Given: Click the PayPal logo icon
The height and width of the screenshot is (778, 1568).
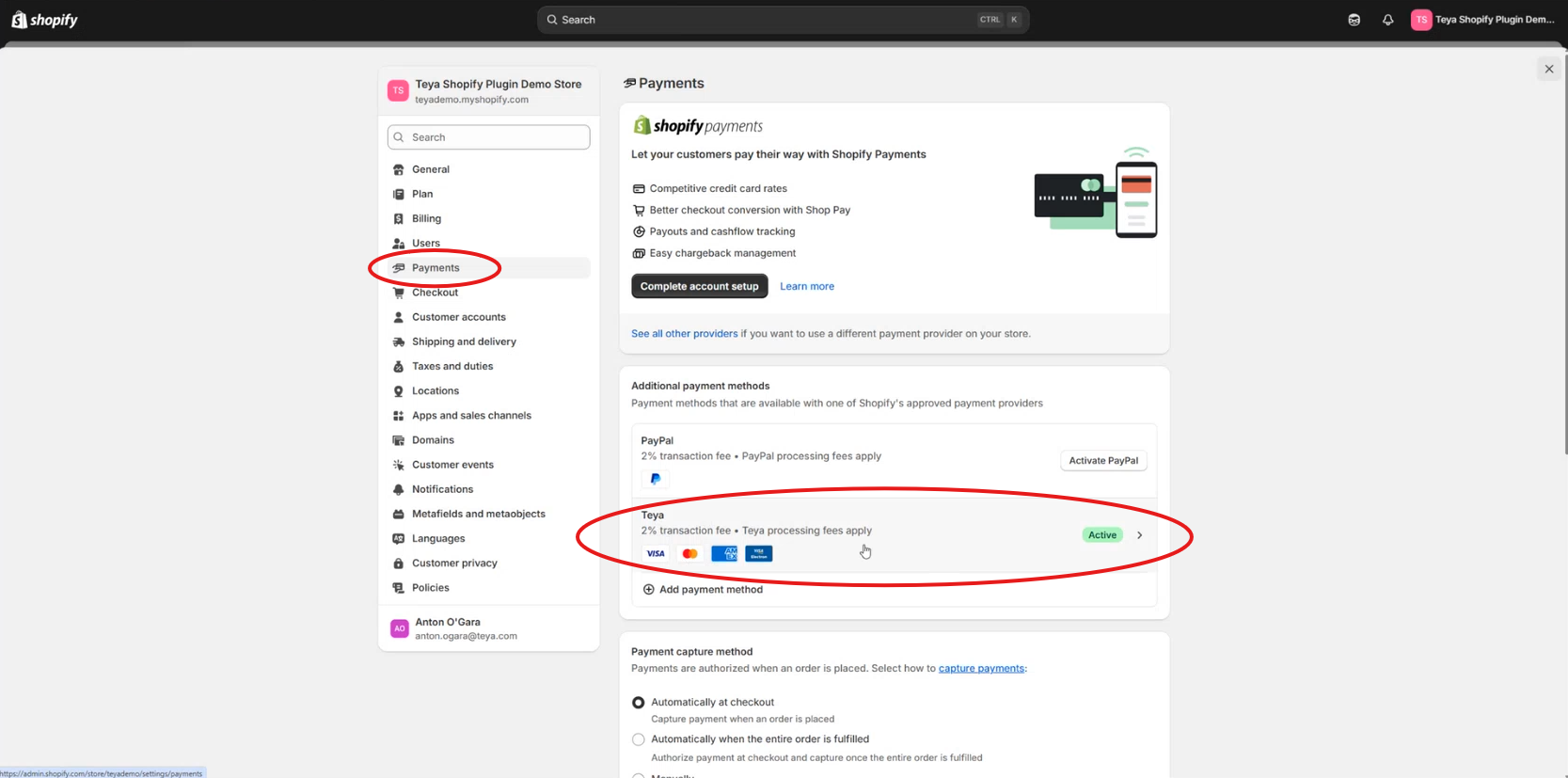Looking at the screenshot, I should 656,479.
